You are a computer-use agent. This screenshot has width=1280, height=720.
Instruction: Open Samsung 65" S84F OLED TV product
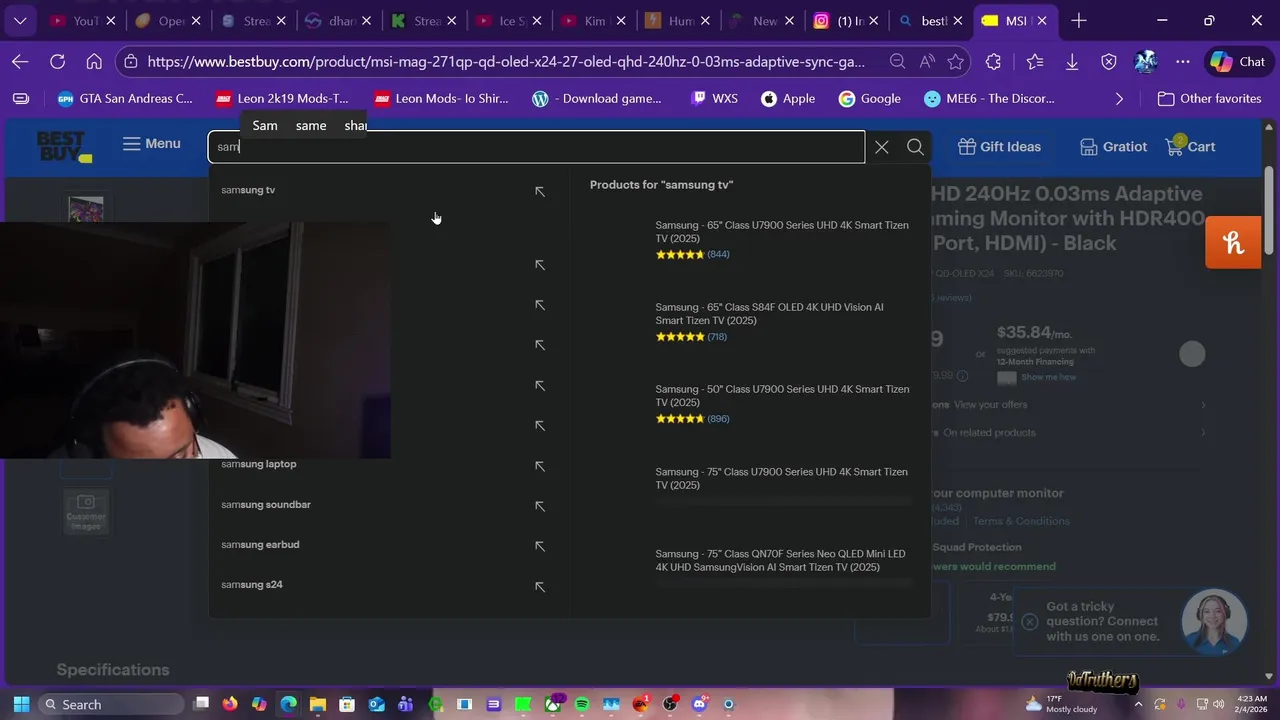click(770, 314)
